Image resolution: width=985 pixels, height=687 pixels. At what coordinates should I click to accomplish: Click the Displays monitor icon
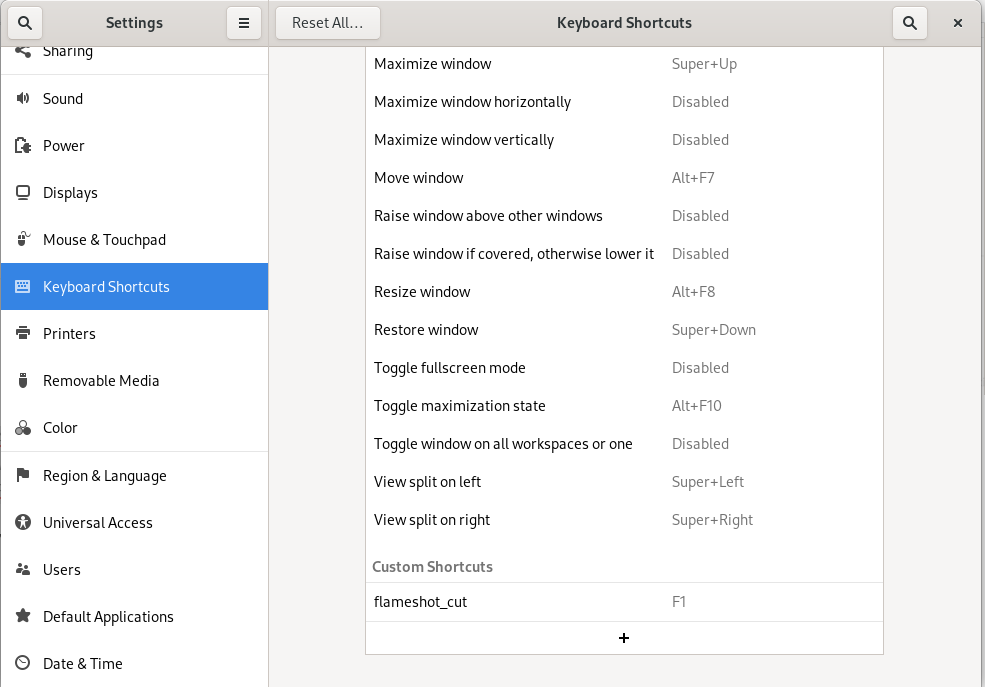[x=23, y=193]
